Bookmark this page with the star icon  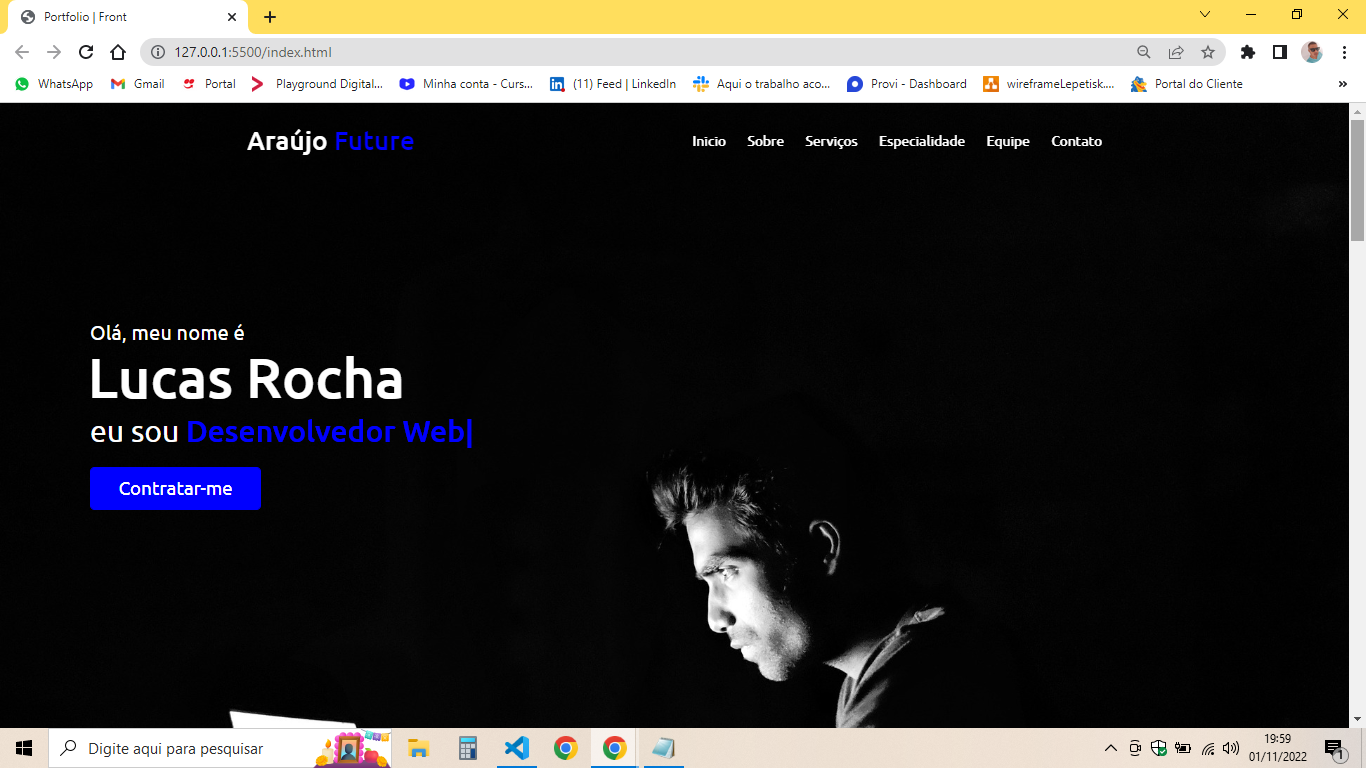tap(1207, 50)
